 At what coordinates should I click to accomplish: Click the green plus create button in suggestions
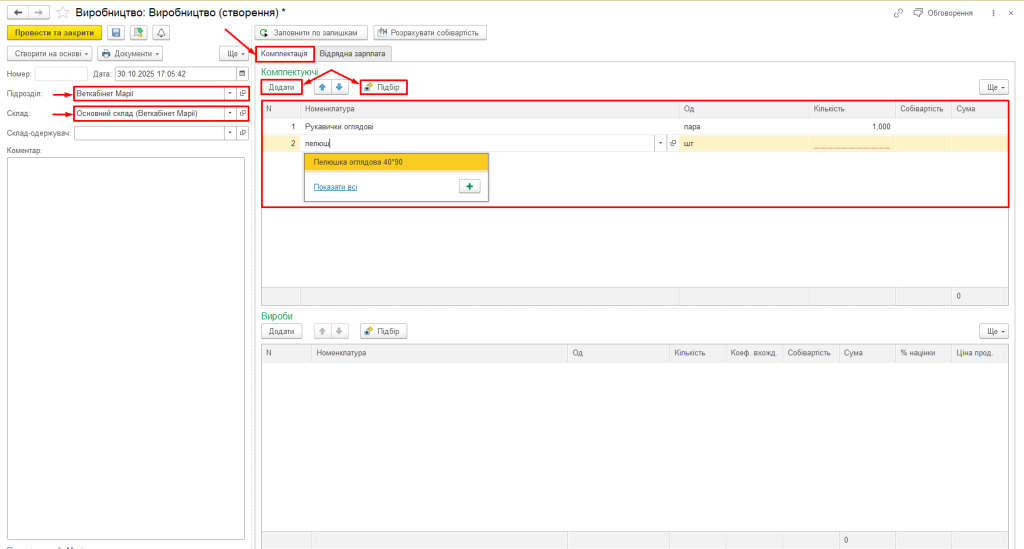click(x=469, y=187)
